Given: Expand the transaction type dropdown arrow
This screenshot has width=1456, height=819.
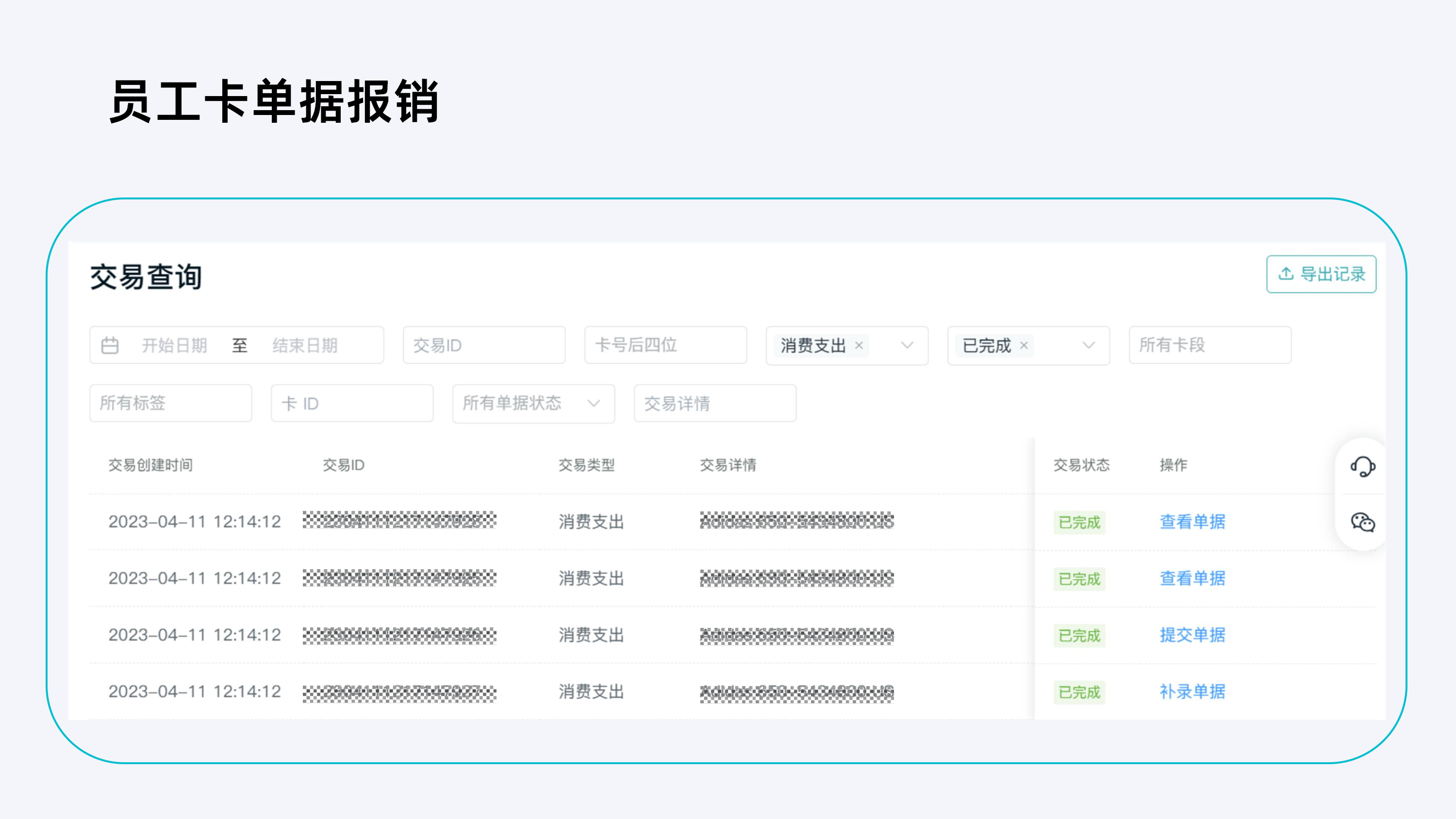Looking at the screenshot, I should tap(907, 345).
